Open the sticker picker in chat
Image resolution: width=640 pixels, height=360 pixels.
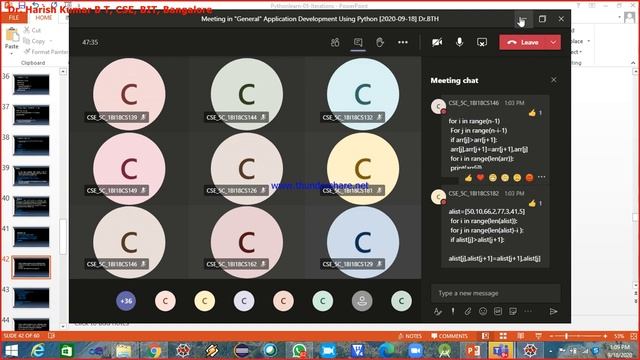coord(513,311)
